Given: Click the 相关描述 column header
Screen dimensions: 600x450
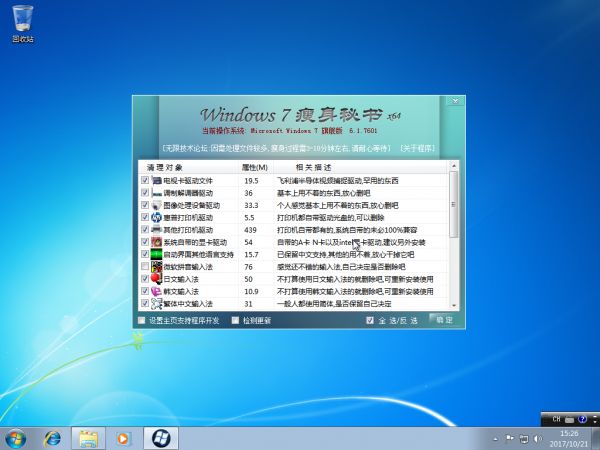Looking at the screenshot, I should (360, 167).
